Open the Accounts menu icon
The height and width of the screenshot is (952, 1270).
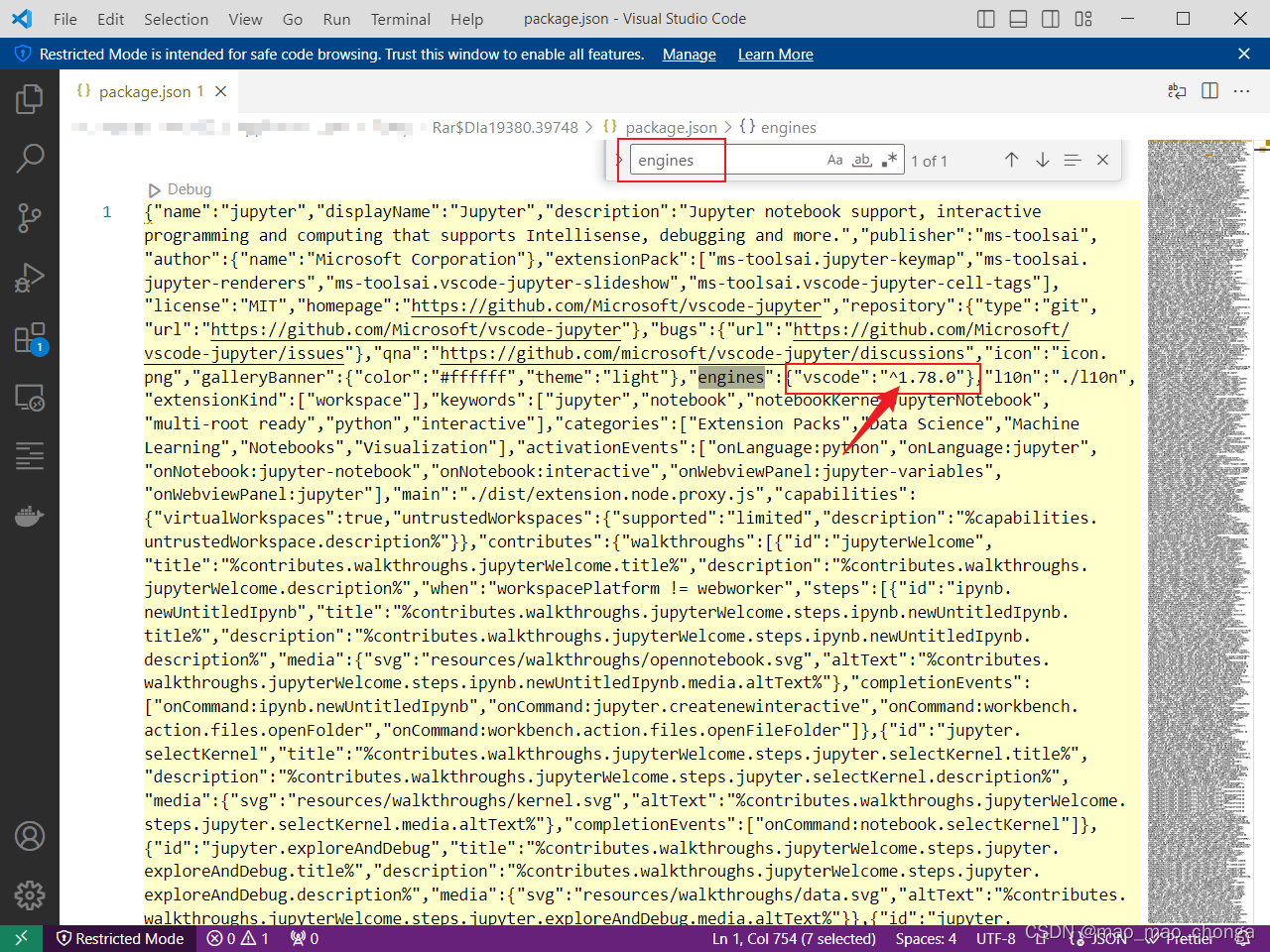[x=30, y=836]
